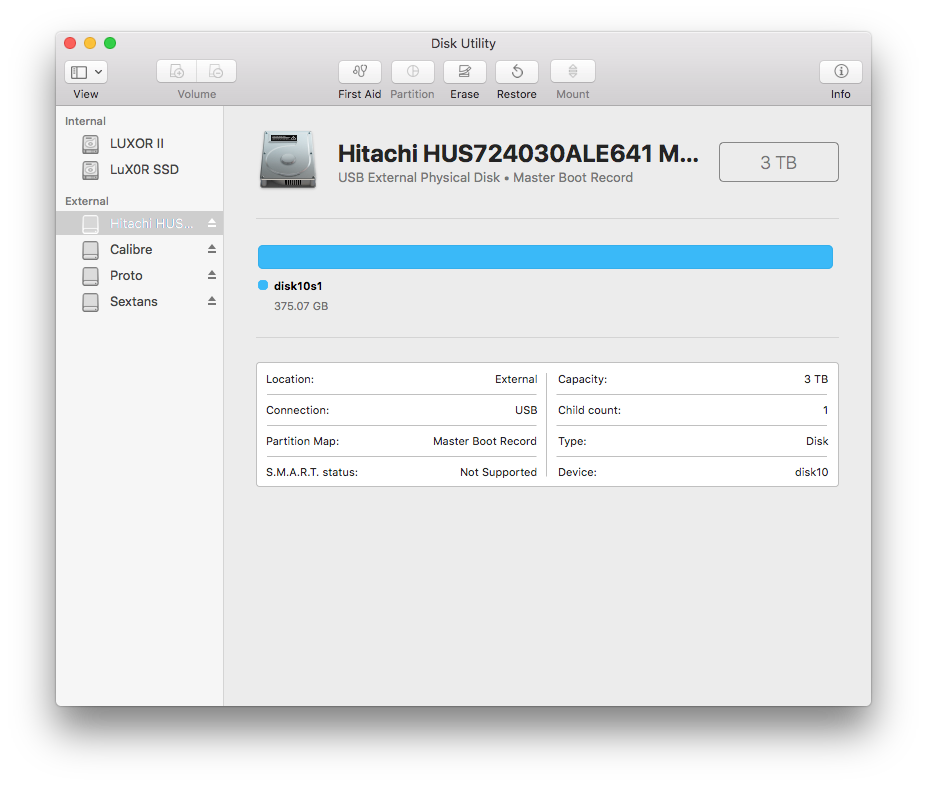Screen dimensions: 927x786
Task: Select the Sextans external volume
Action: coord(140,301)
